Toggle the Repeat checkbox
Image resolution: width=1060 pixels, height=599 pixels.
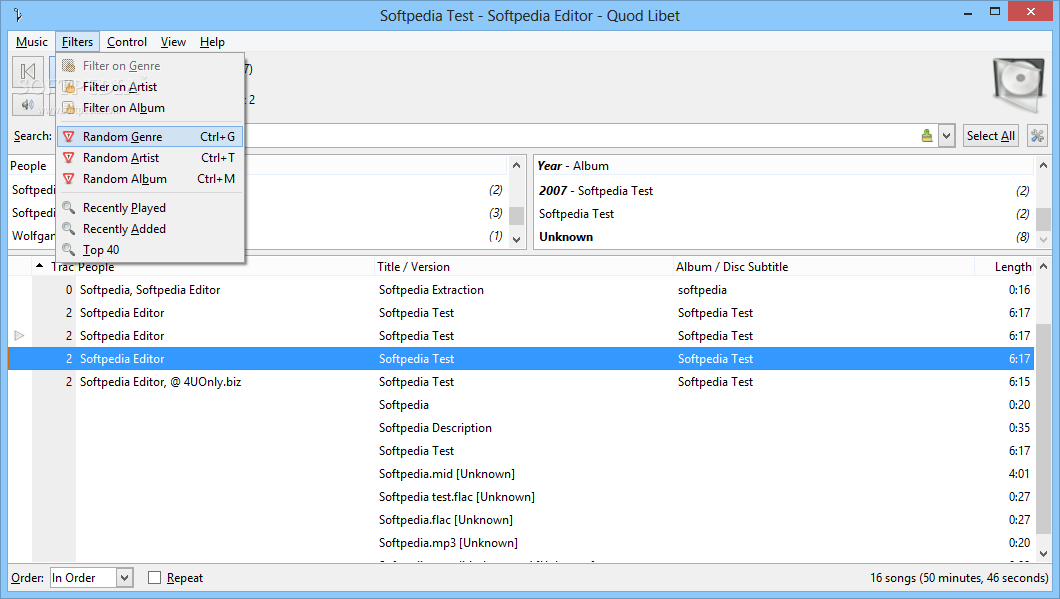tap(155, 577)
